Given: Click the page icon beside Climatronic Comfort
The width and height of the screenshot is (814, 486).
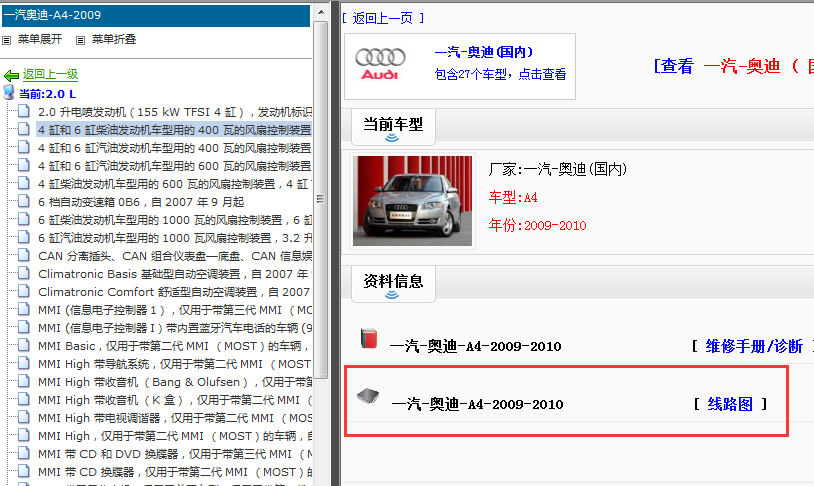Looking at the screenshot, I should click(24, 291).
